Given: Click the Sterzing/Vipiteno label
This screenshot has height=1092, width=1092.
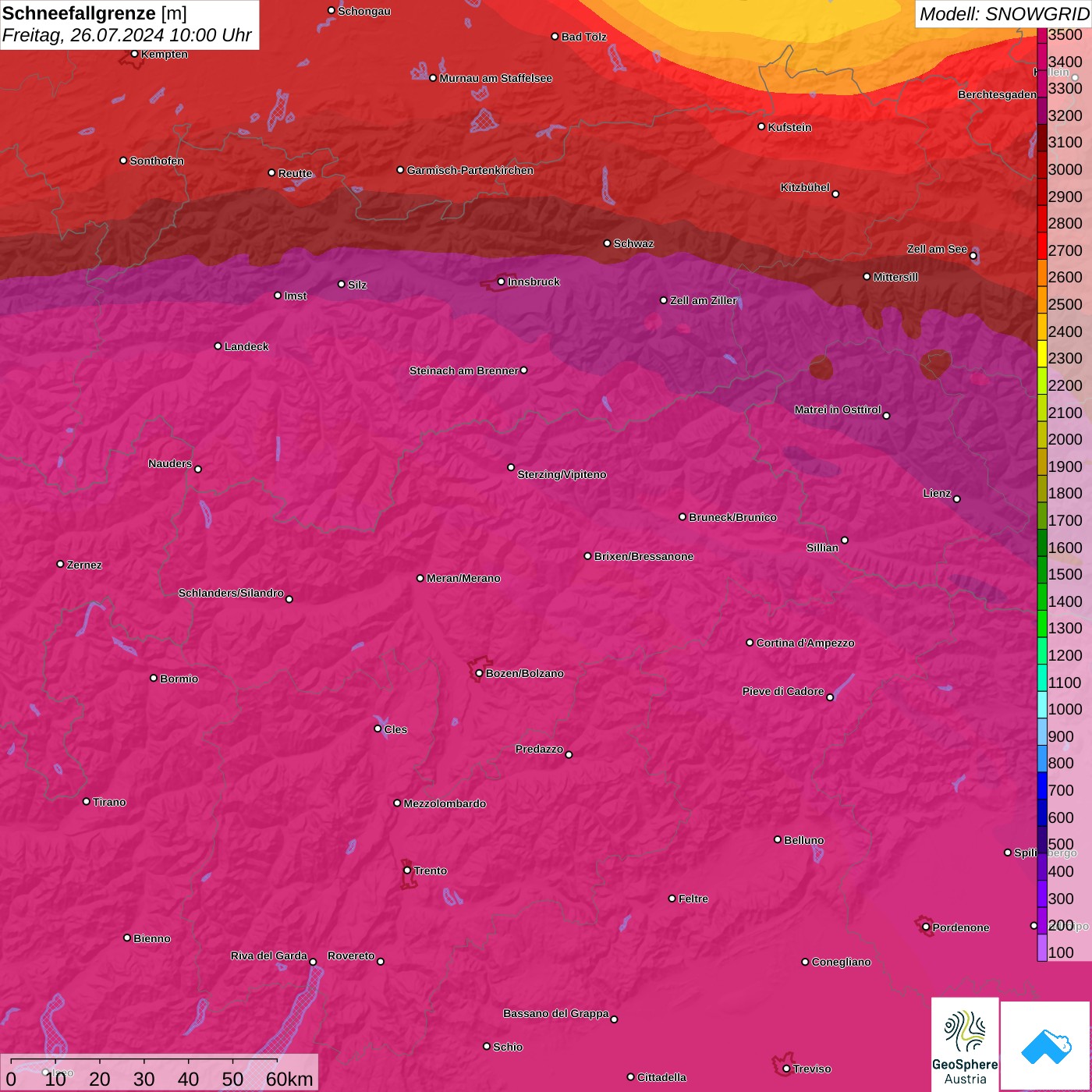Looking at the screenshot, I should tap(562, 474).
